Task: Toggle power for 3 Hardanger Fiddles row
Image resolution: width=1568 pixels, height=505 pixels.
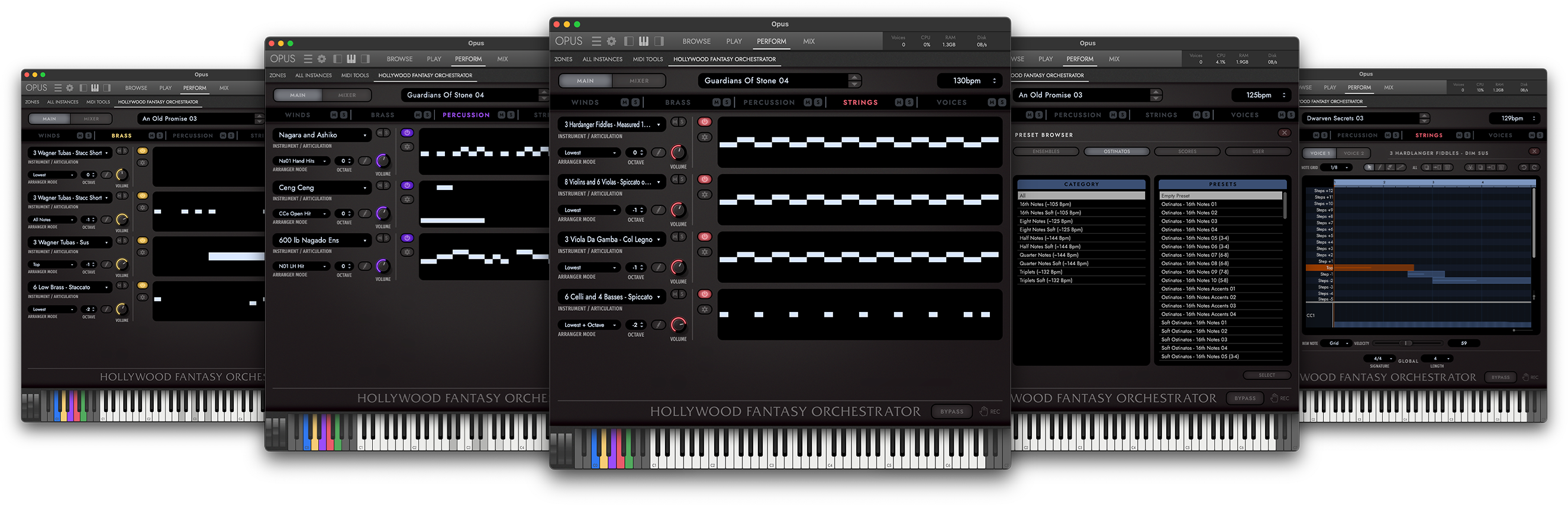Action: pos(704,122)
